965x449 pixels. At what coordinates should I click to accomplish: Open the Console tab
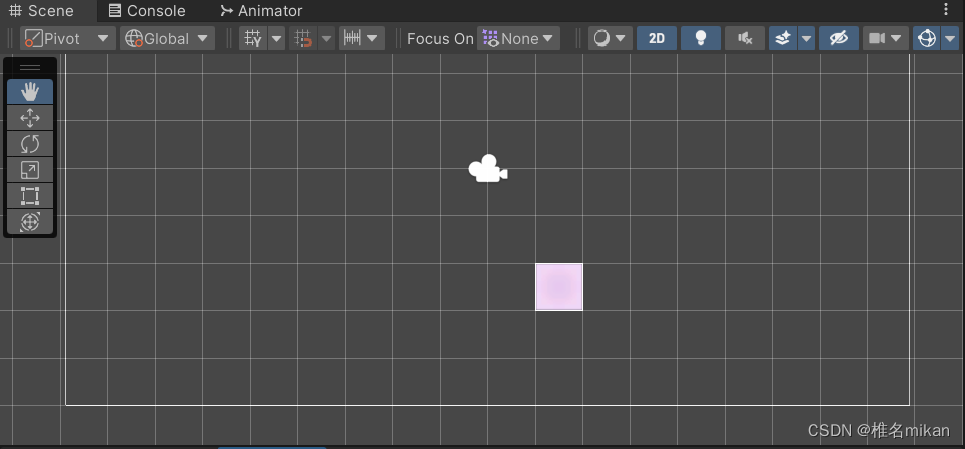coord(146,10)
